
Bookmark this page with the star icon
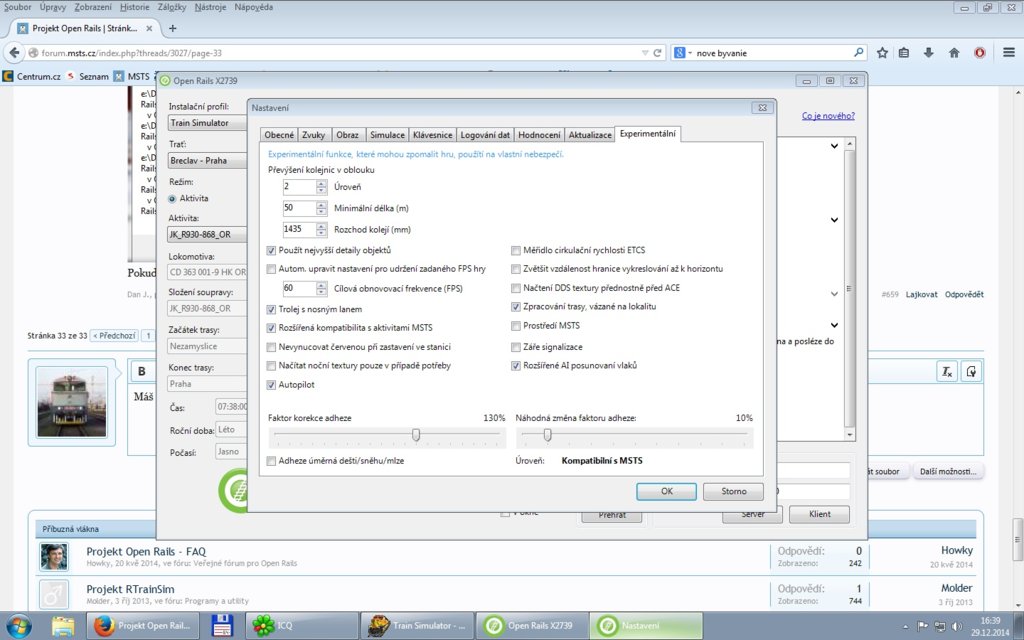883,52
